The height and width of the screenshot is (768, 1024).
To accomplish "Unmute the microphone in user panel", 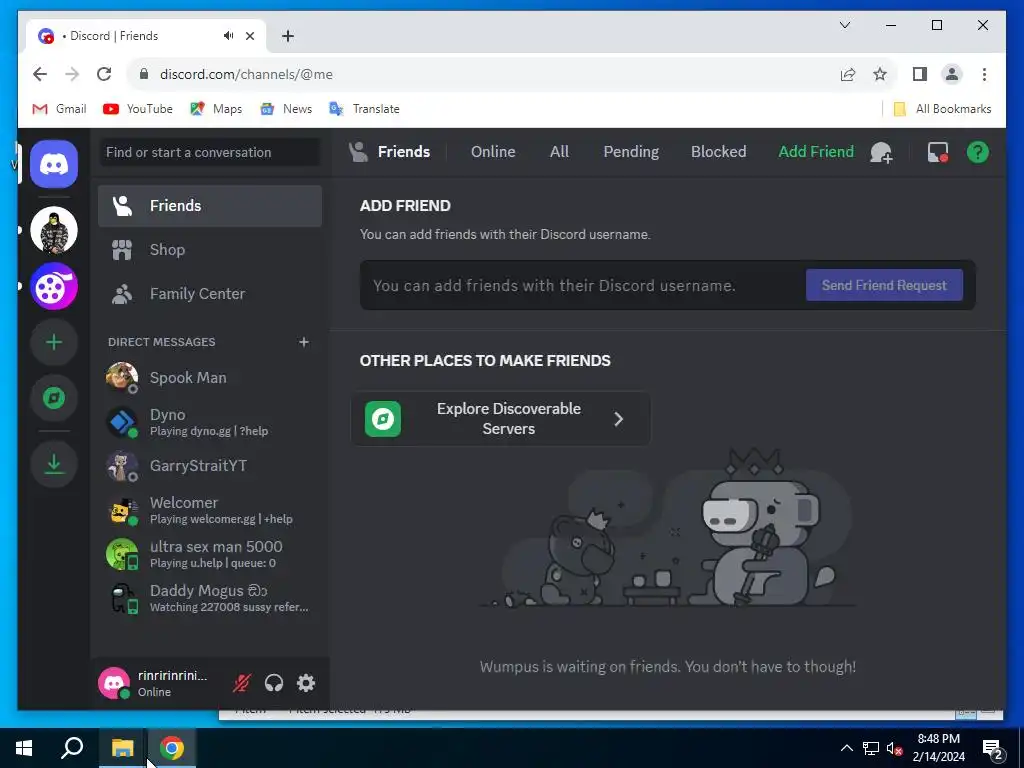I will (242, 683).
